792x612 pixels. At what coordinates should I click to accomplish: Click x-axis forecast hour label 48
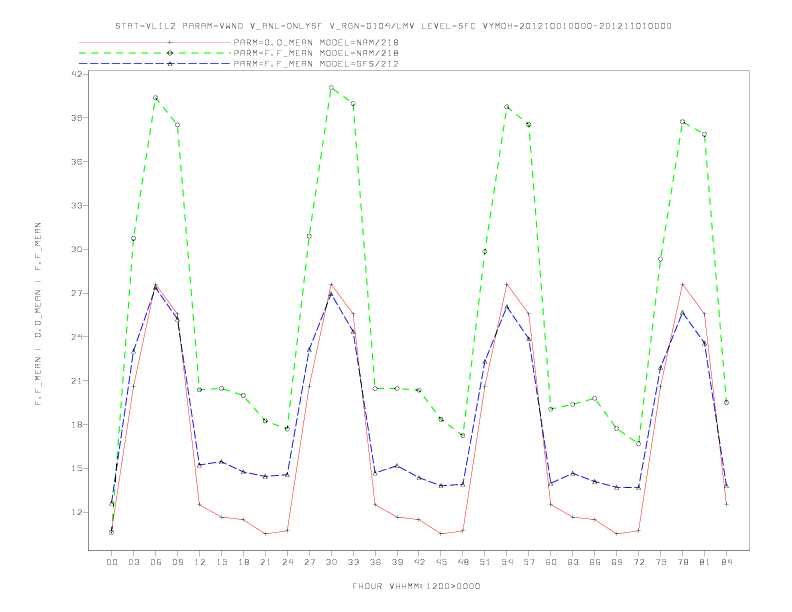[463, 562]
